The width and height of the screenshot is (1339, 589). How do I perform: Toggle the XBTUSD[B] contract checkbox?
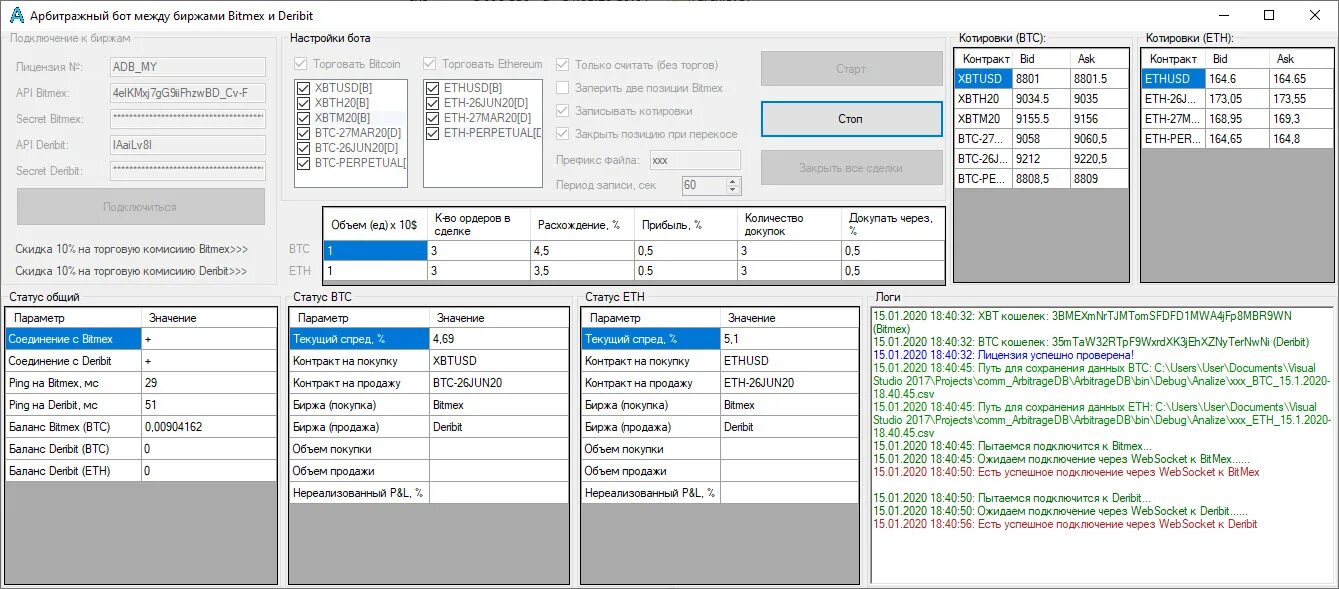305,88
